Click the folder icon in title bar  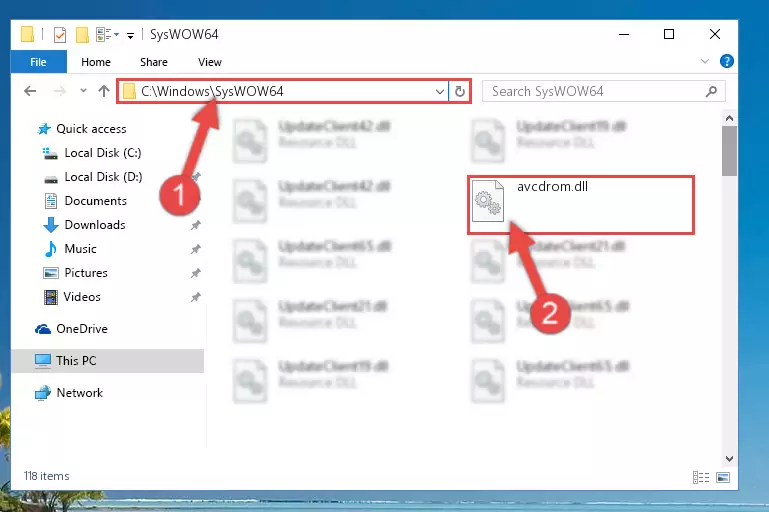point(27,34)
